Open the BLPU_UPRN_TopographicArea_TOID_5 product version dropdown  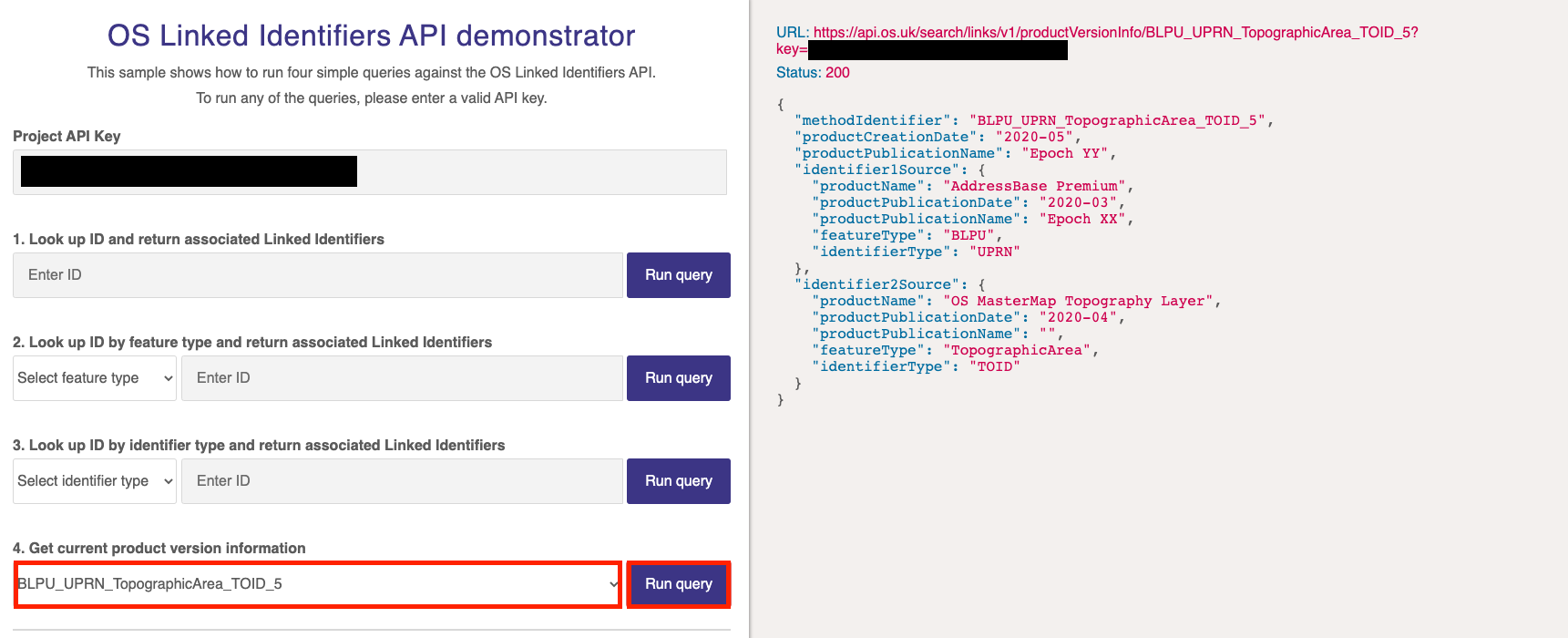(x=318, y=584)
